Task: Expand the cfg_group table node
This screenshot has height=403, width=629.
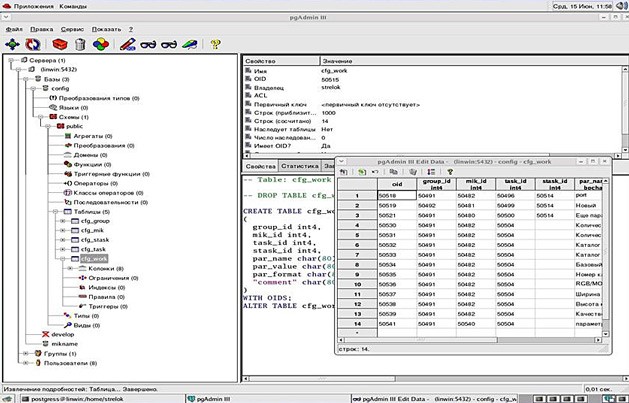Action: 63,221
